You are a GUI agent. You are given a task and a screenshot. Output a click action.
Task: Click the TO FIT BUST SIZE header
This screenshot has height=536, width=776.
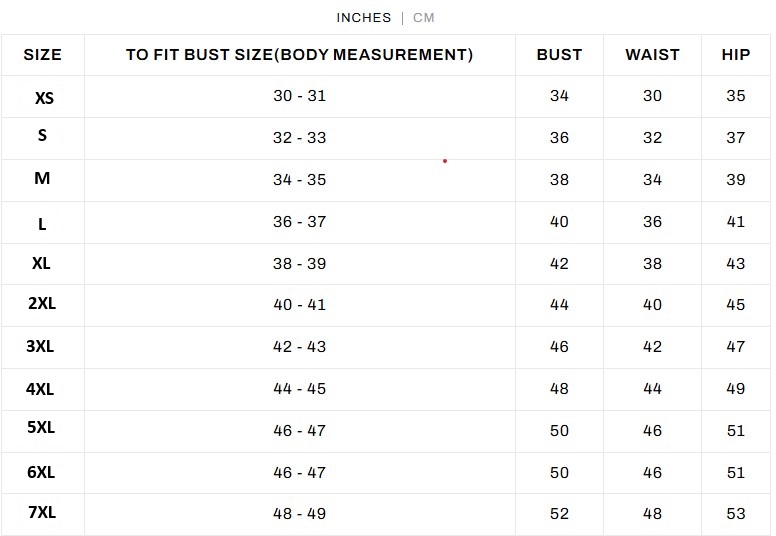299,55
